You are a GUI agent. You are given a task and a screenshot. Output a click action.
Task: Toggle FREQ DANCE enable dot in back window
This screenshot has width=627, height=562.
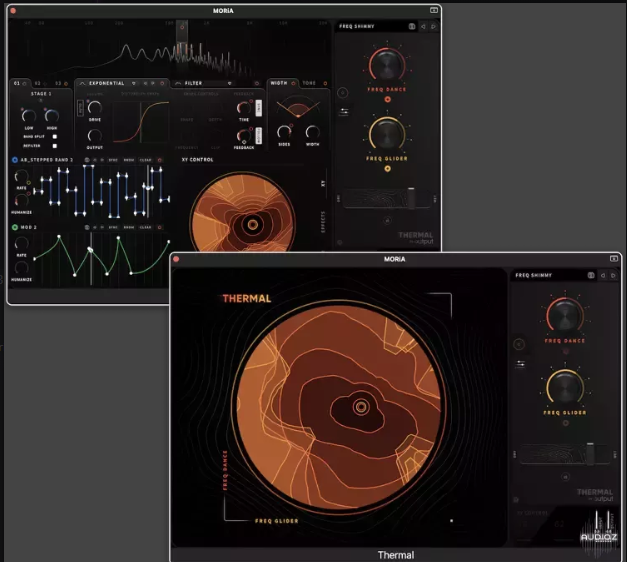click(387, 99)
